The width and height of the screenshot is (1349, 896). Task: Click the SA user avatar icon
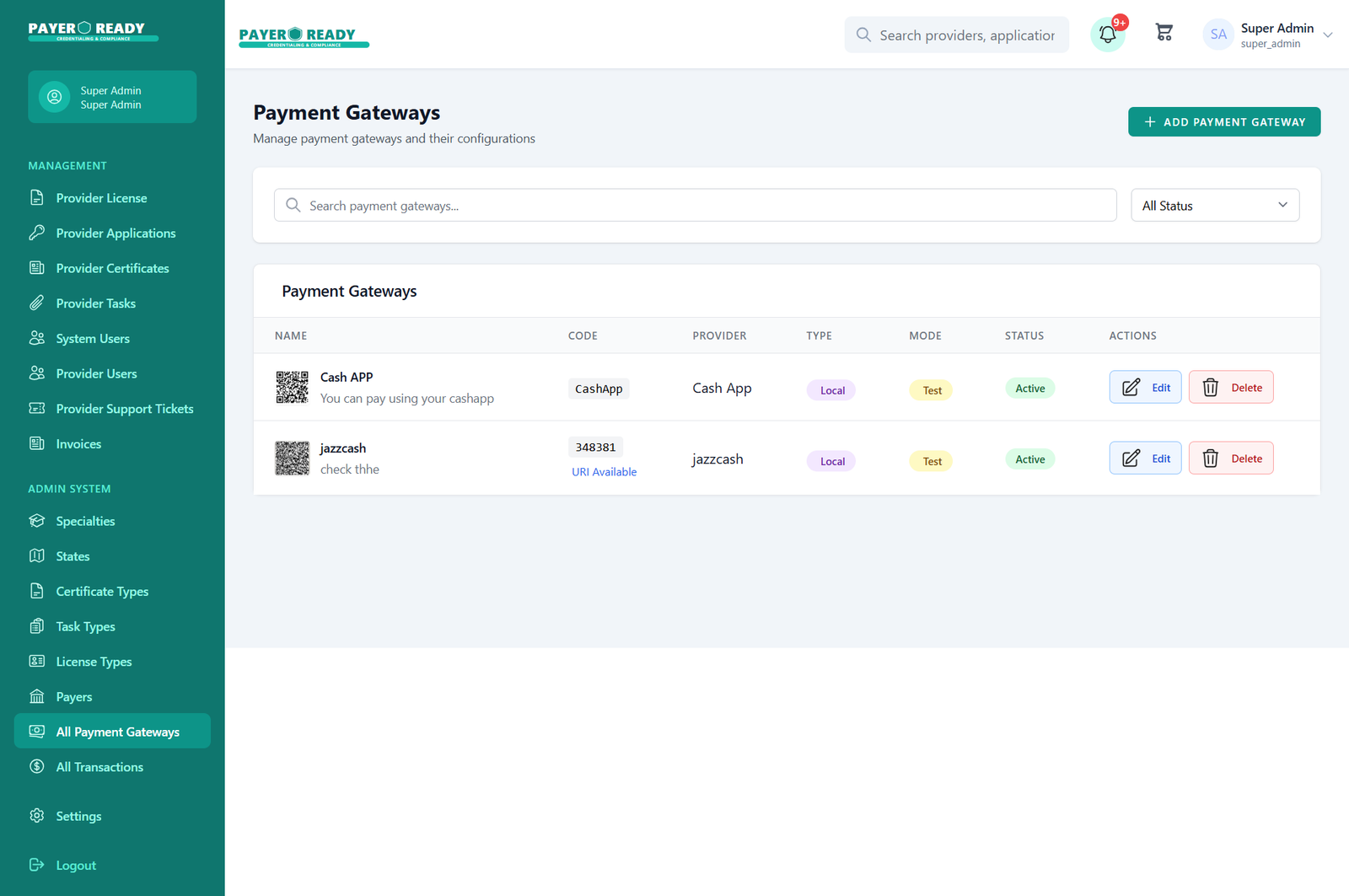pyautogui.click(x=1217, y=35)
